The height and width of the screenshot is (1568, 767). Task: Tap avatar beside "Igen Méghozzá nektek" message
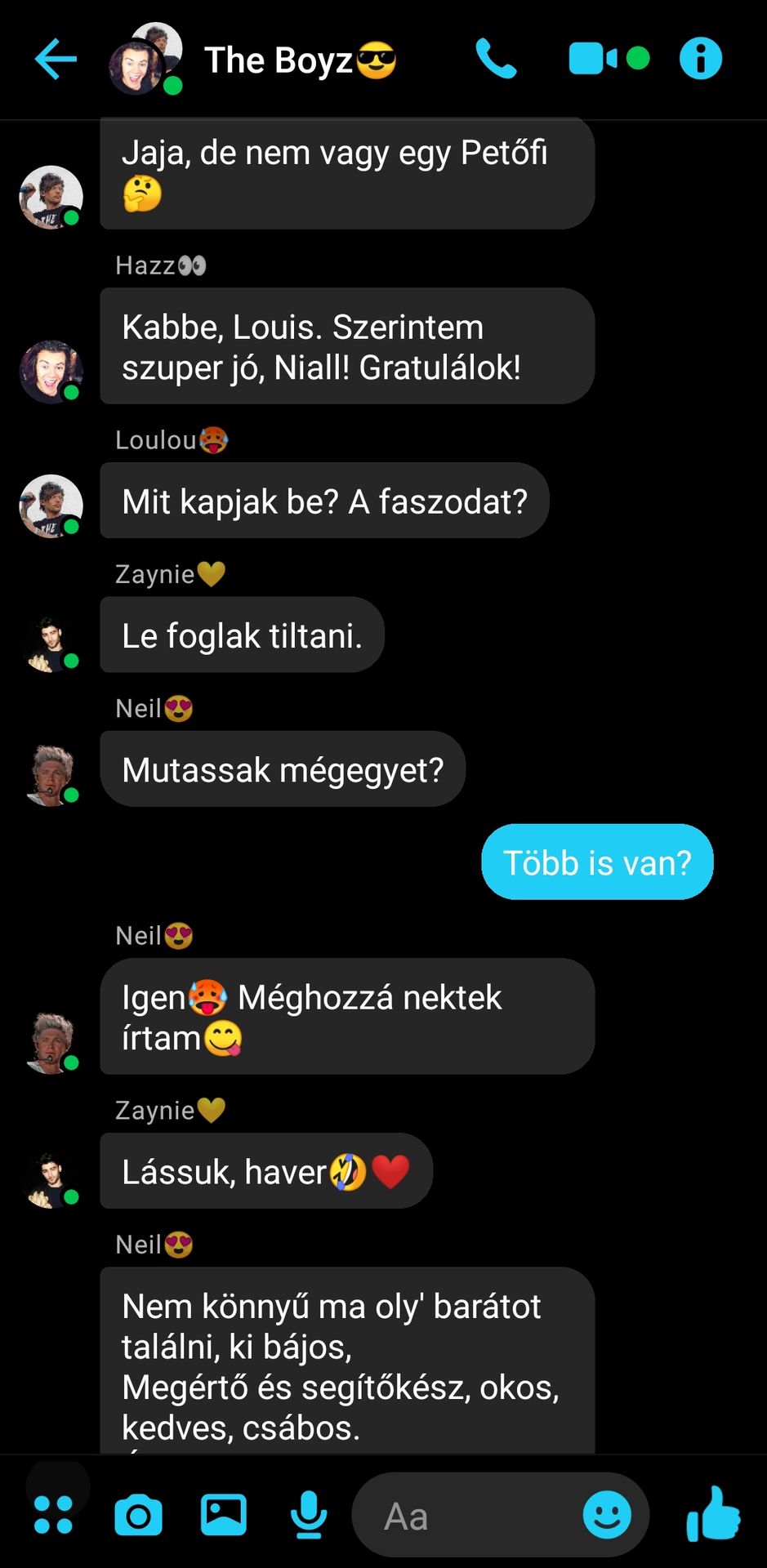51,1043
